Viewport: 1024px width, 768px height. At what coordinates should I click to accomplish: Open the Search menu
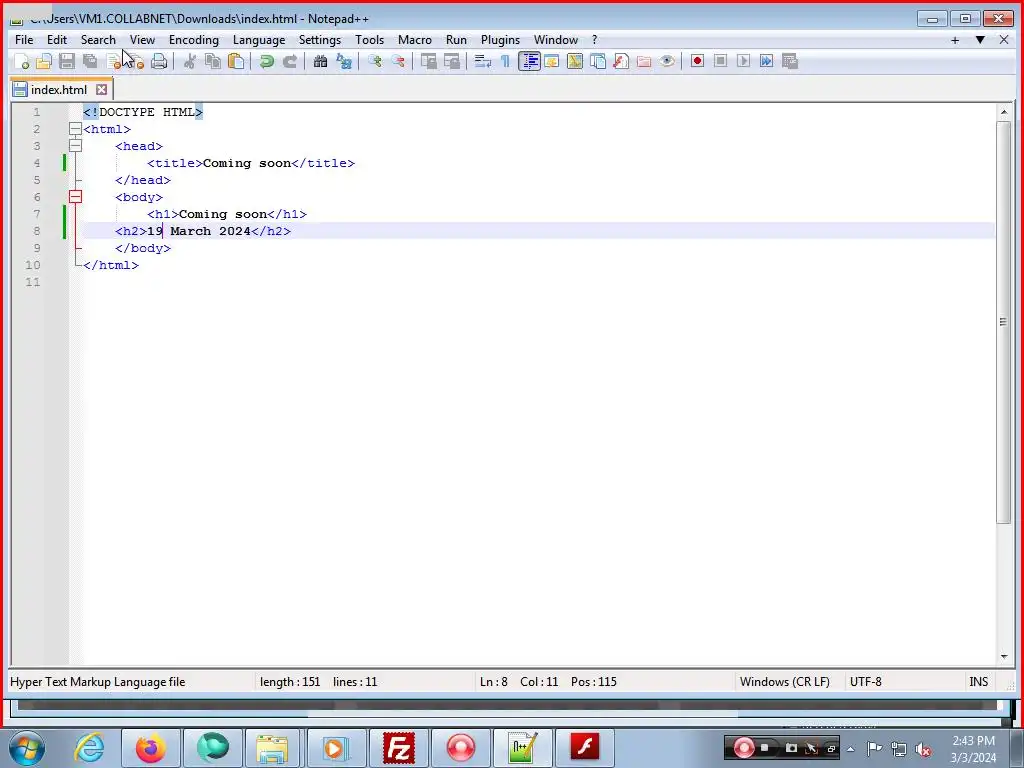coord(98,40)
